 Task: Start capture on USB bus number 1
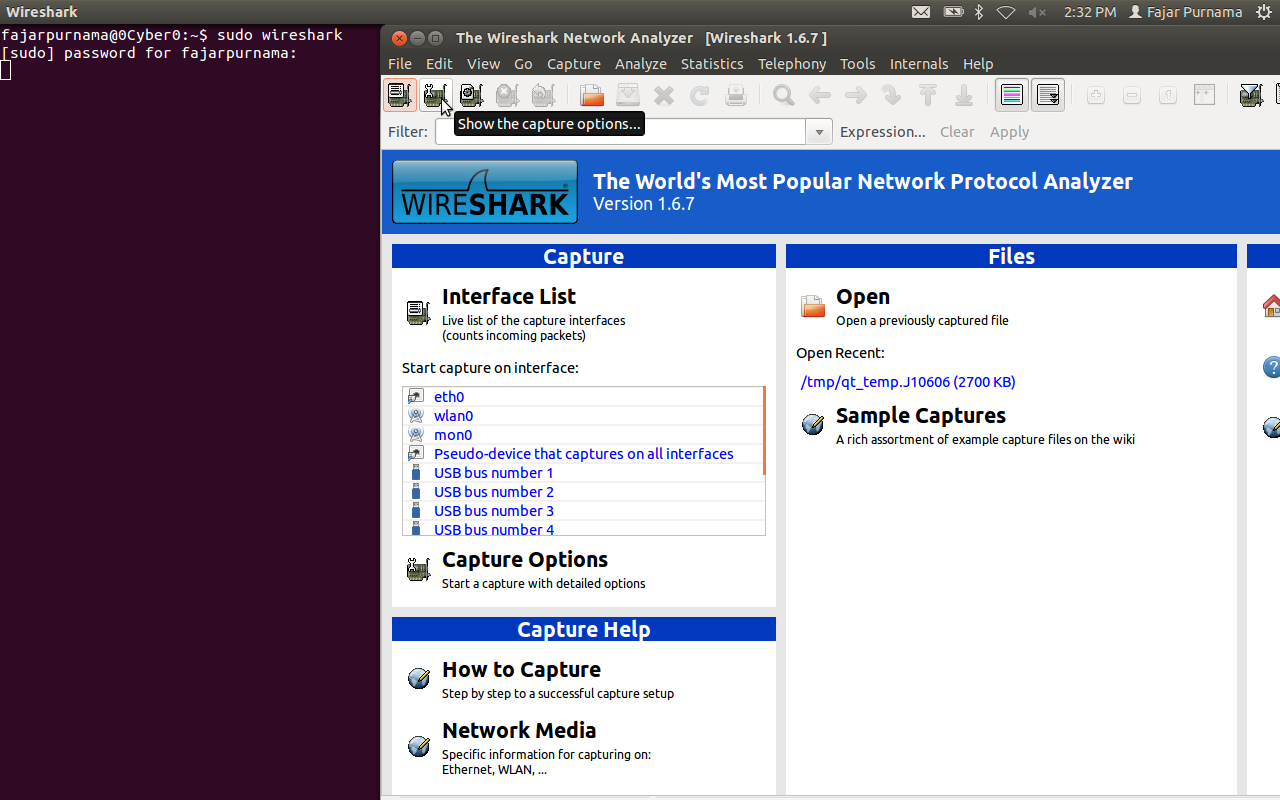(494, 473)
